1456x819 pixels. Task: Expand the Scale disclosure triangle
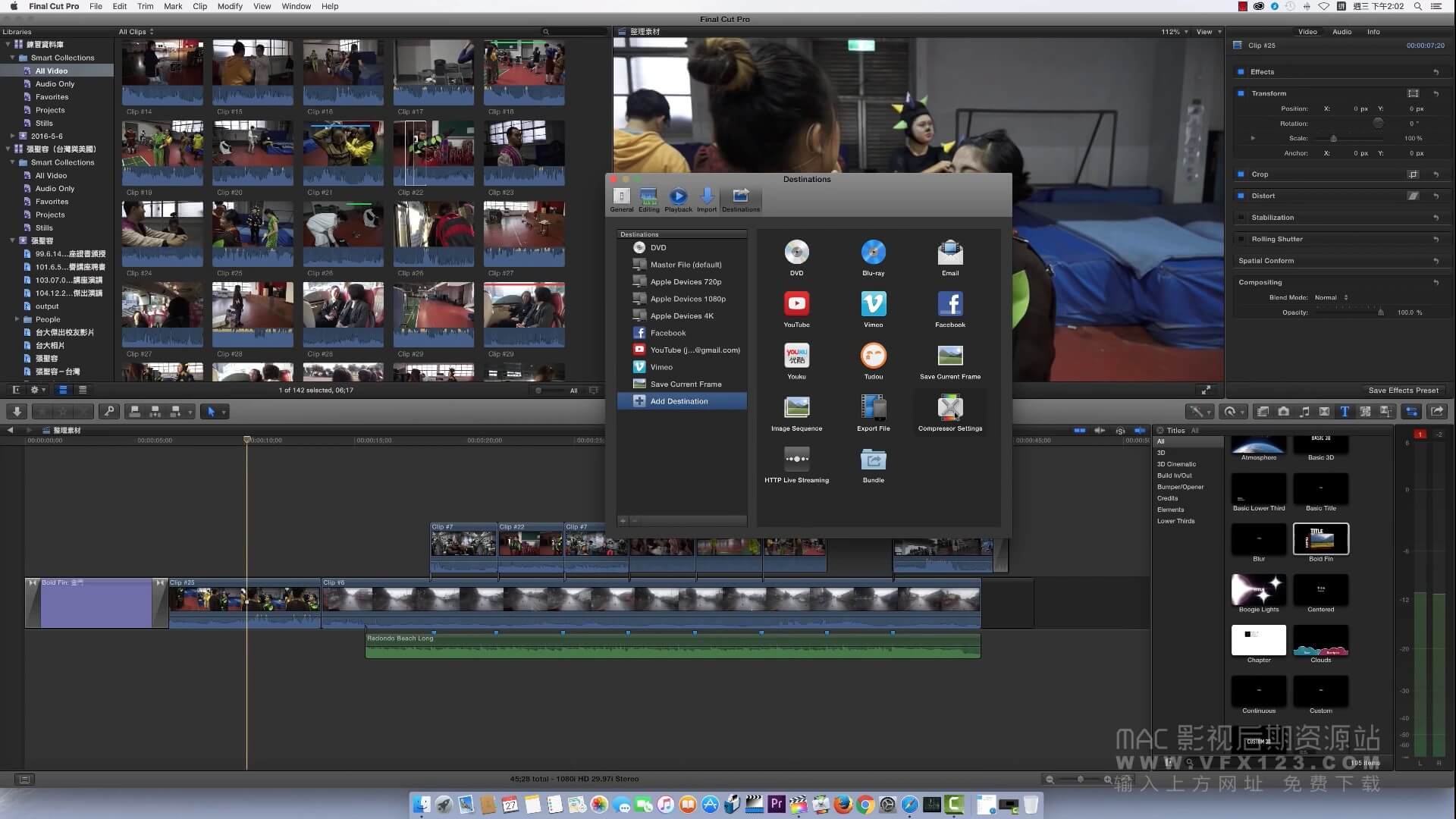coord(1253,138)
